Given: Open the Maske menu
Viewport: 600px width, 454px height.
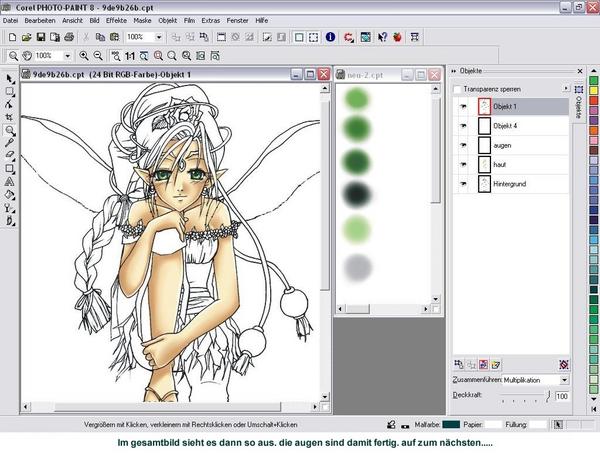Looking at the screenshot, I should 142,21.
